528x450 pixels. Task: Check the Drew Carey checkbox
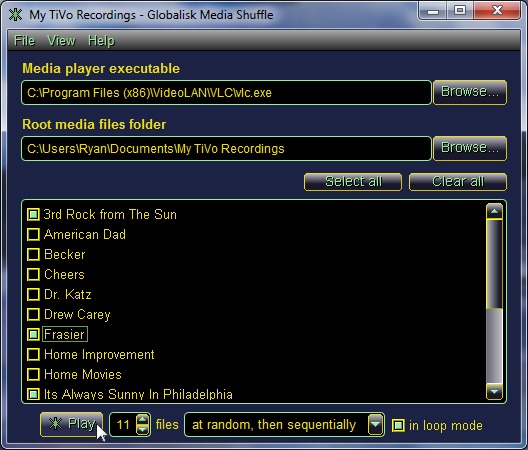pos(33,315)
